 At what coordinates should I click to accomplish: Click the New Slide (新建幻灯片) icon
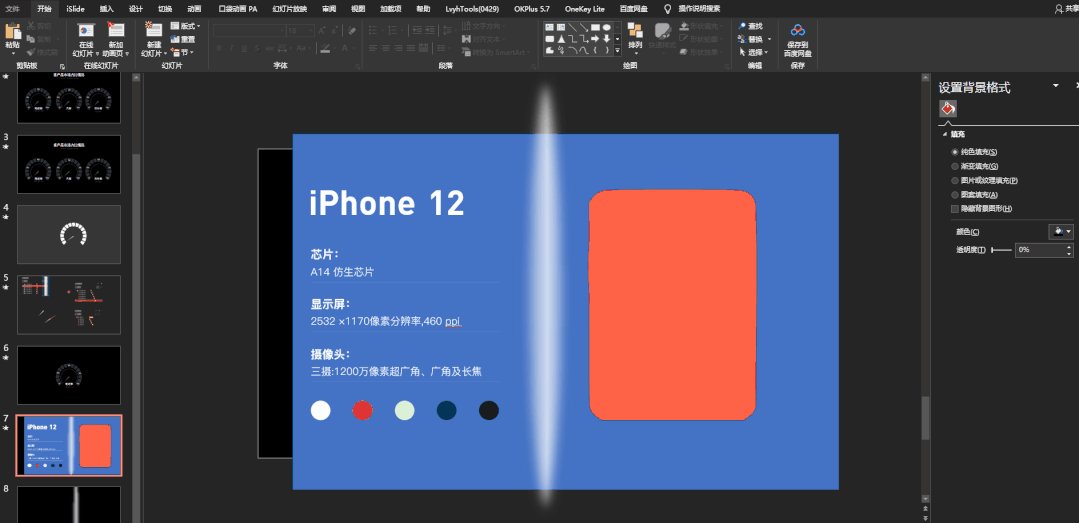click(x=154, y=30)
